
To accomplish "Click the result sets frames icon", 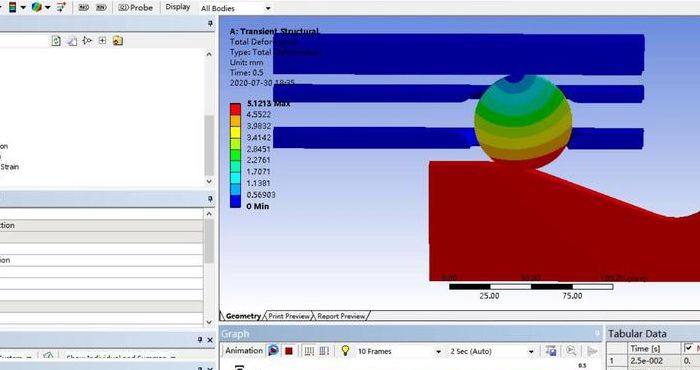I will [x=325, y=351].
